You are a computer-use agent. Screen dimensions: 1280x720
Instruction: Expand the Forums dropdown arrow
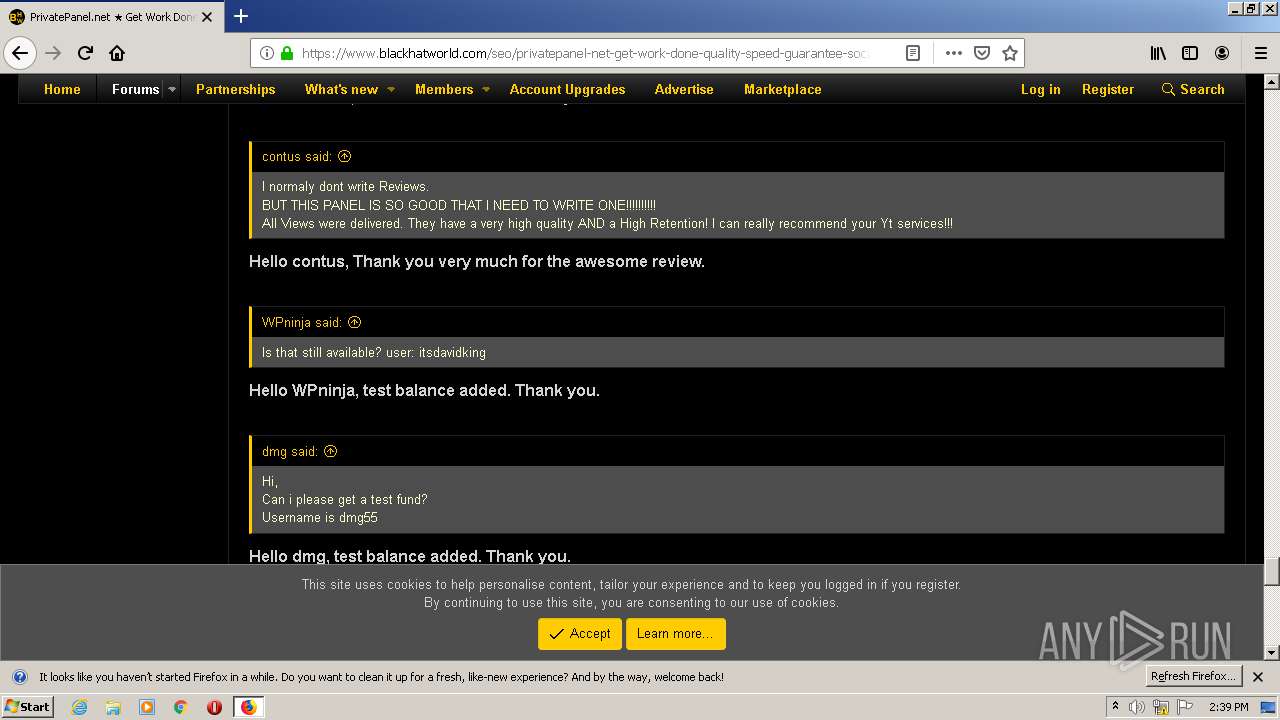pos(172,89)
